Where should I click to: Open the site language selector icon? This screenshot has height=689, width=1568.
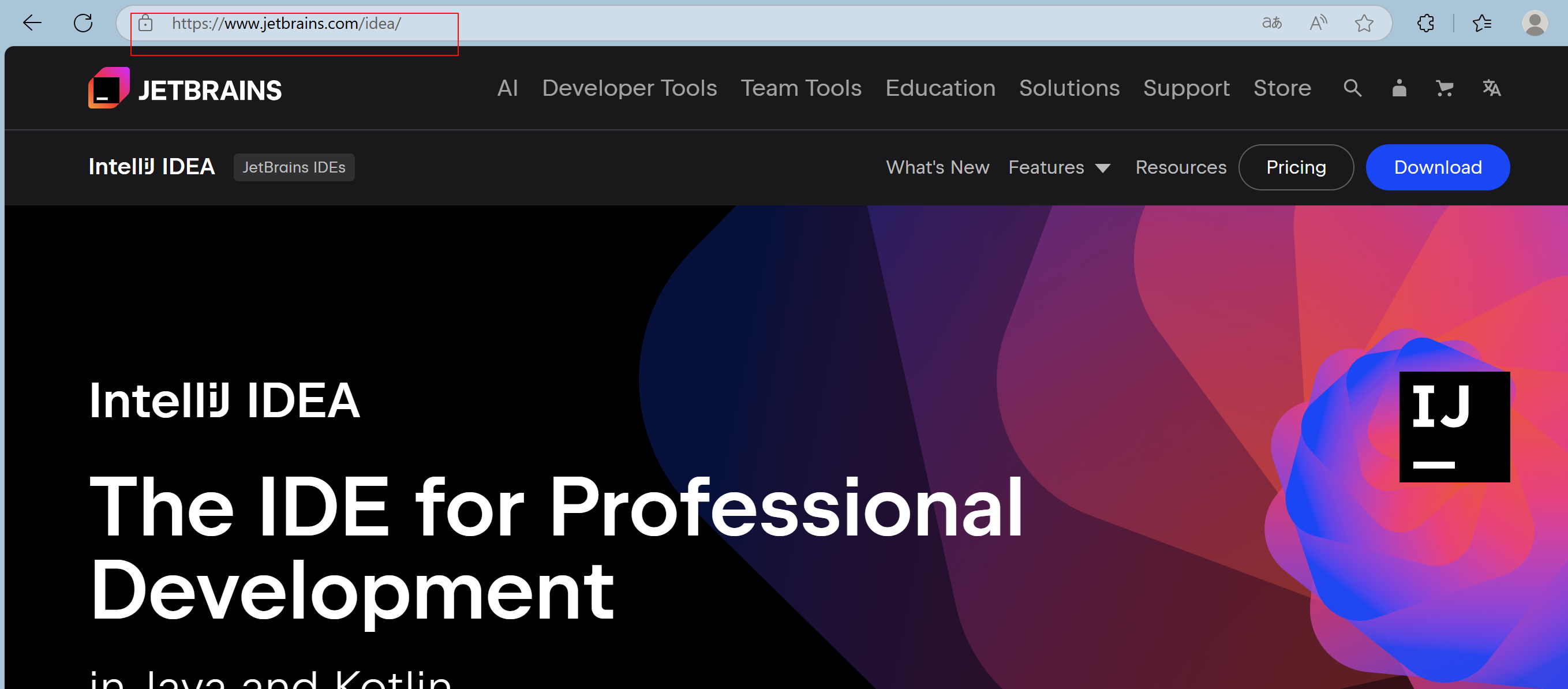(1491, 88)
